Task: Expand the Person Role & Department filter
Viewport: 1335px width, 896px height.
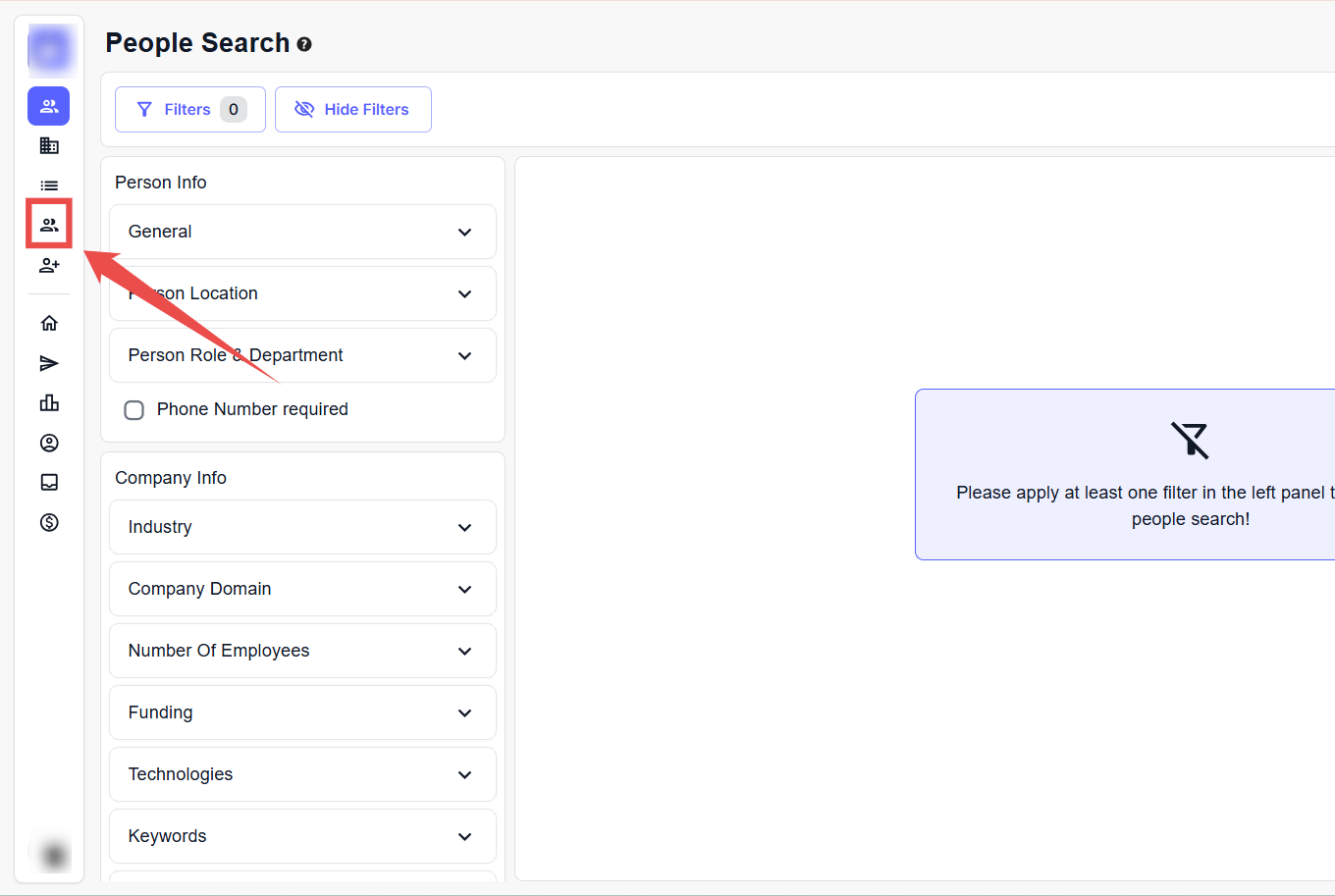Action: point(302,355)
